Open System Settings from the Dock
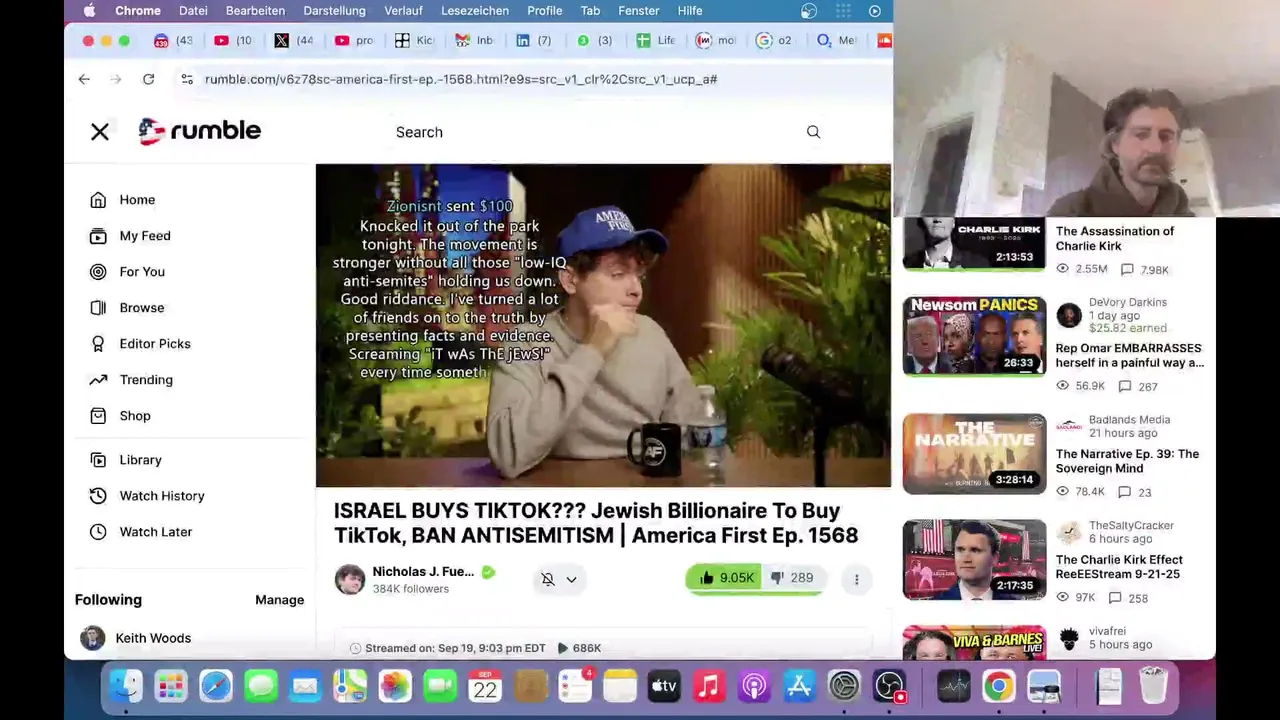 coord(844,686)
